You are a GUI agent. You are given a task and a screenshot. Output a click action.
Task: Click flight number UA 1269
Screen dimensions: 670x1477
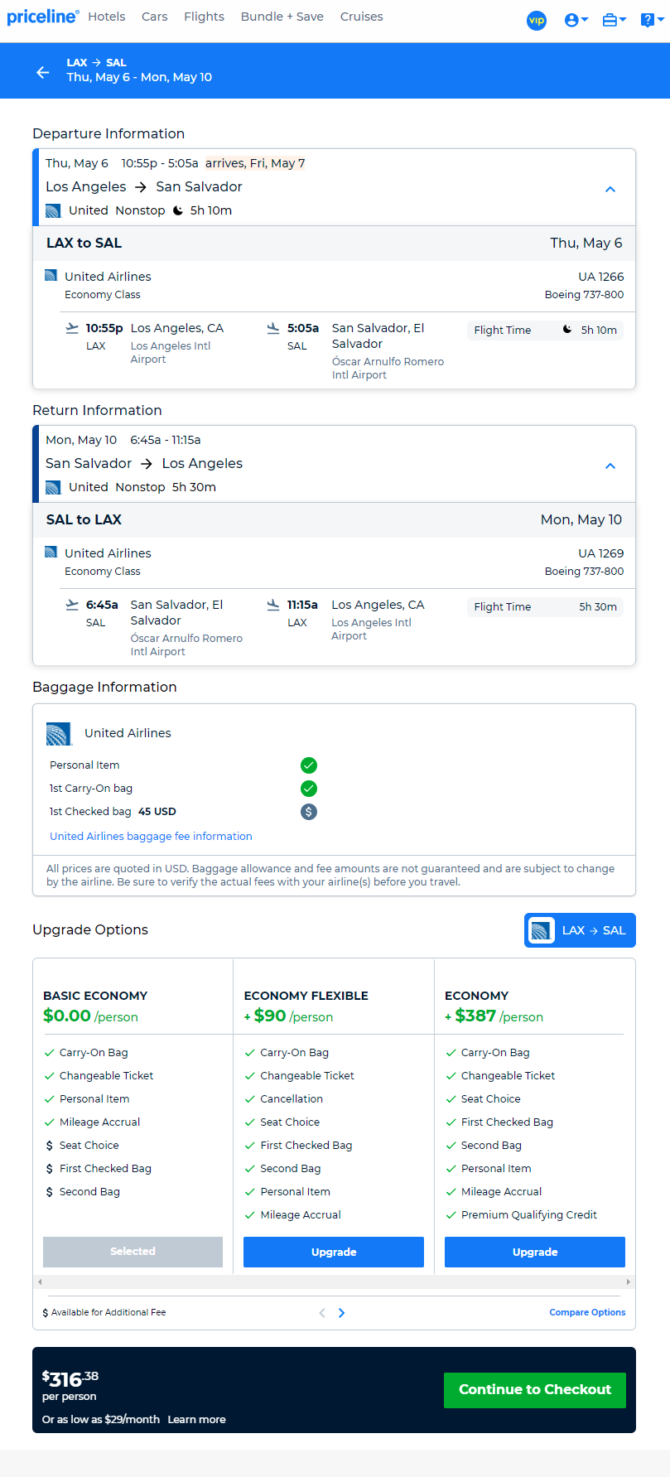601,553
